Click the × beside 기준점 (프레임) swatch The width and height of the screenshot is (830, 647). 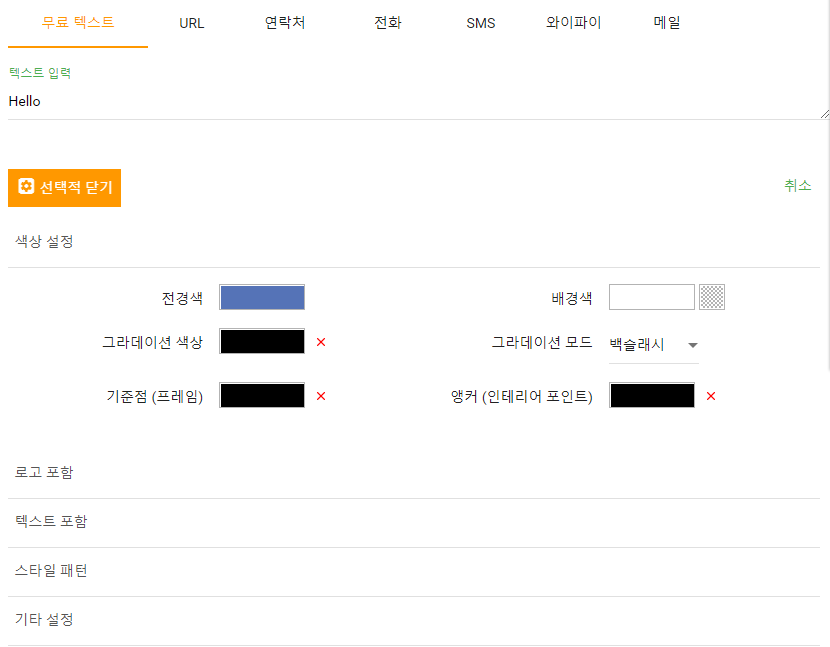[320, 395]
